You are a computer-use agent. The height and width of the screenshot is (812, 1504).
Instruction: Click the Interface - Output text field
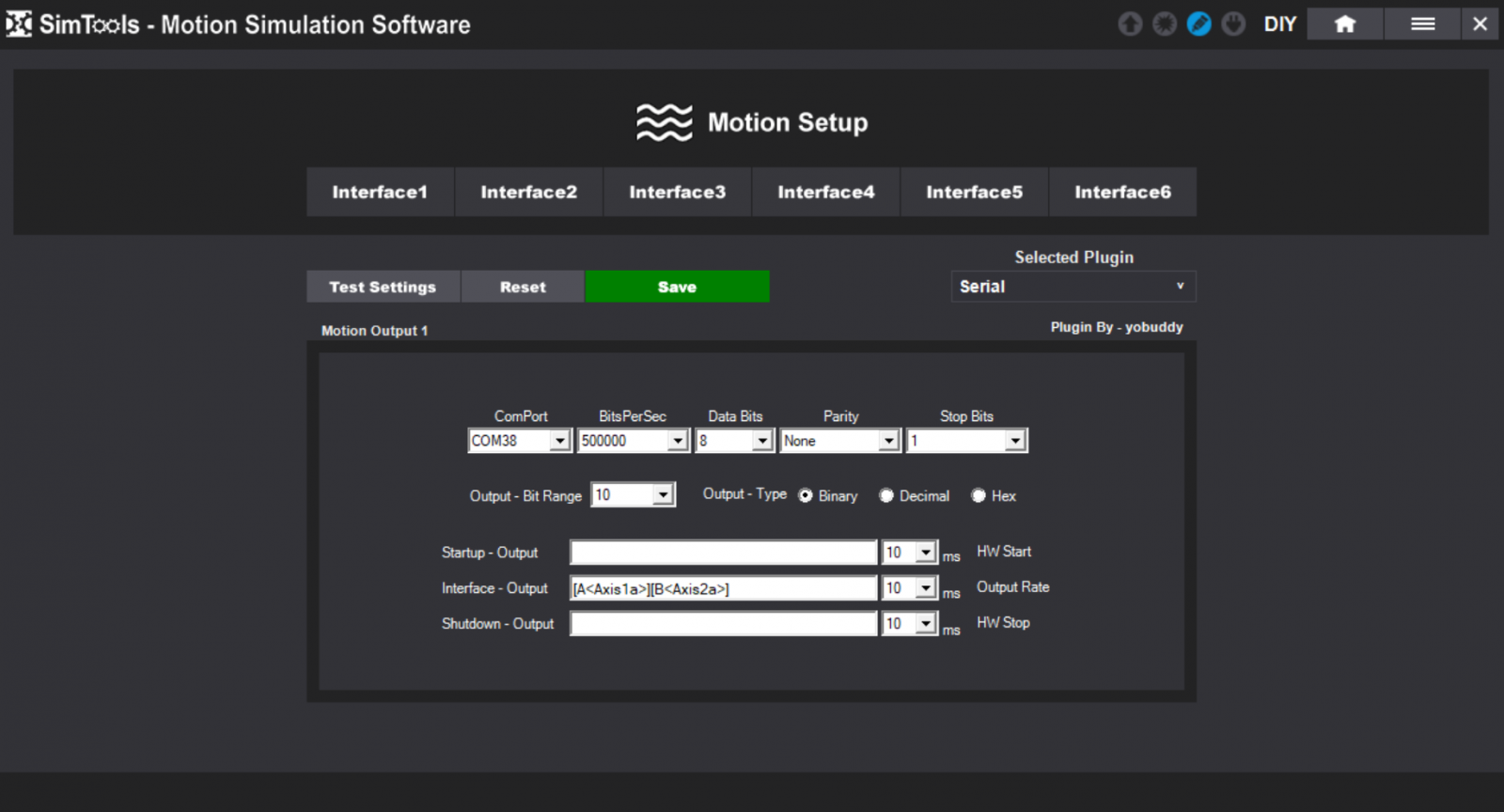coord(724,588)
